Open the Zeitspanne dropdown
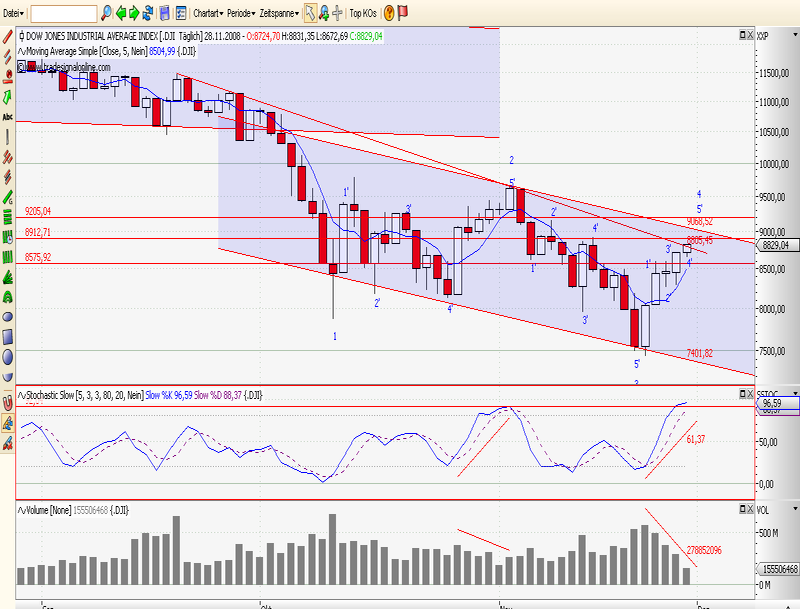 point(279,13)
